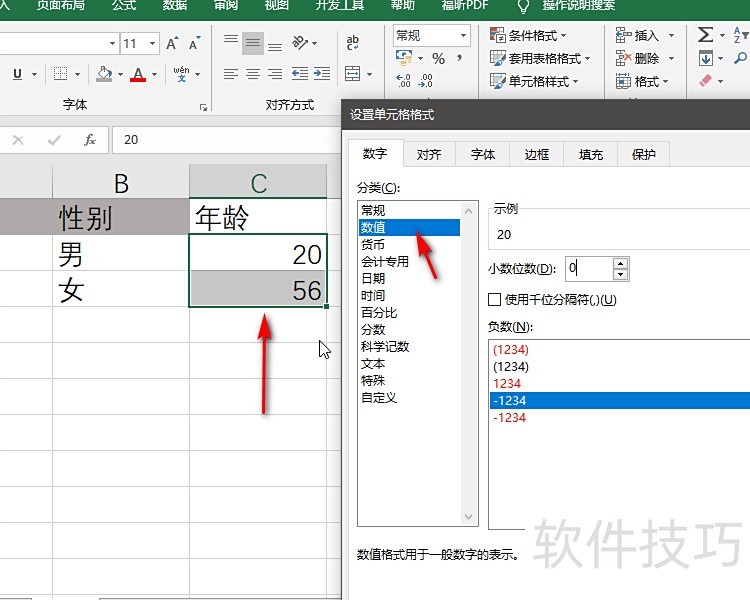This screenshot has height=600, width=750.
Task: Select 百分比 in category list
Action: pyautogui.click(x=409, y=312)
